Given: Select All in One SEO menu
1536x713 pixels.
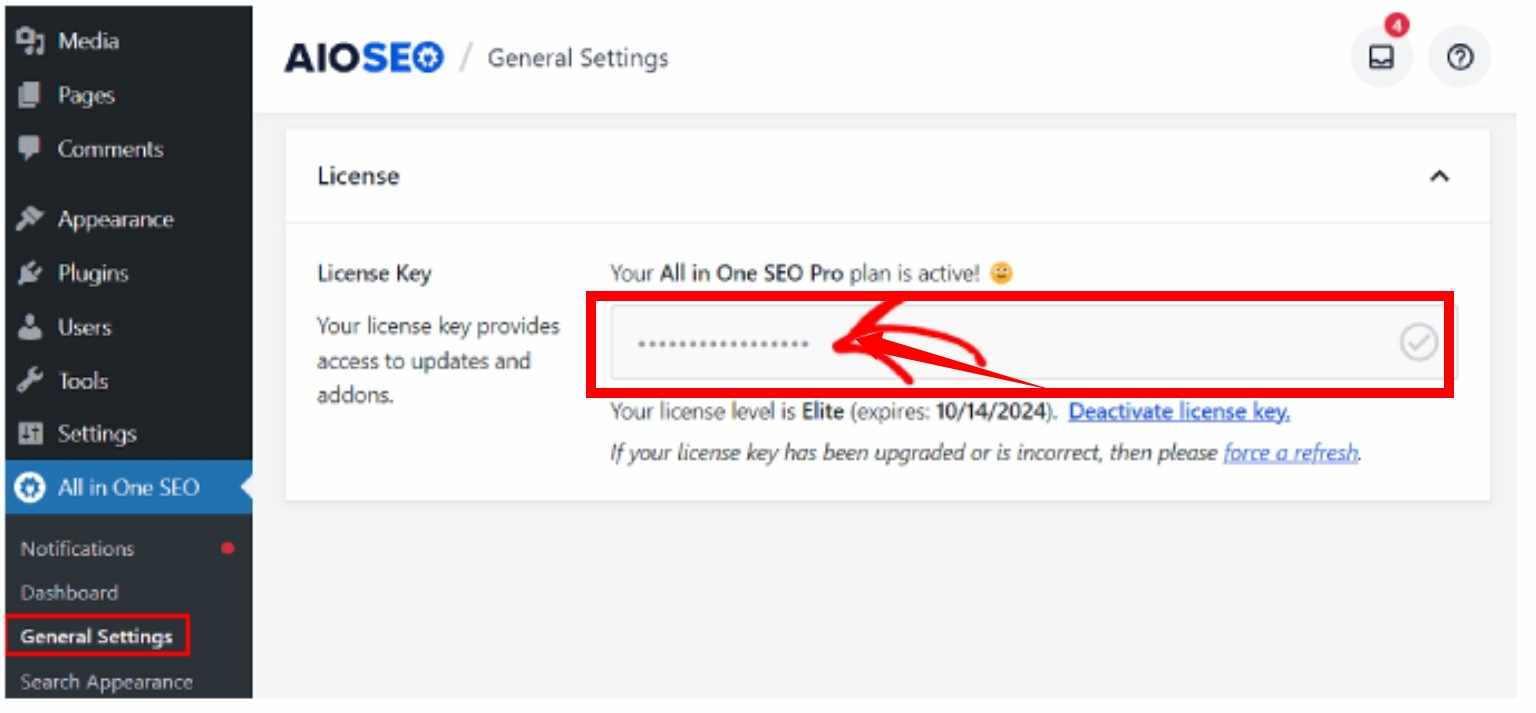Looking at the screenshot, I should (x=128, y=488).
